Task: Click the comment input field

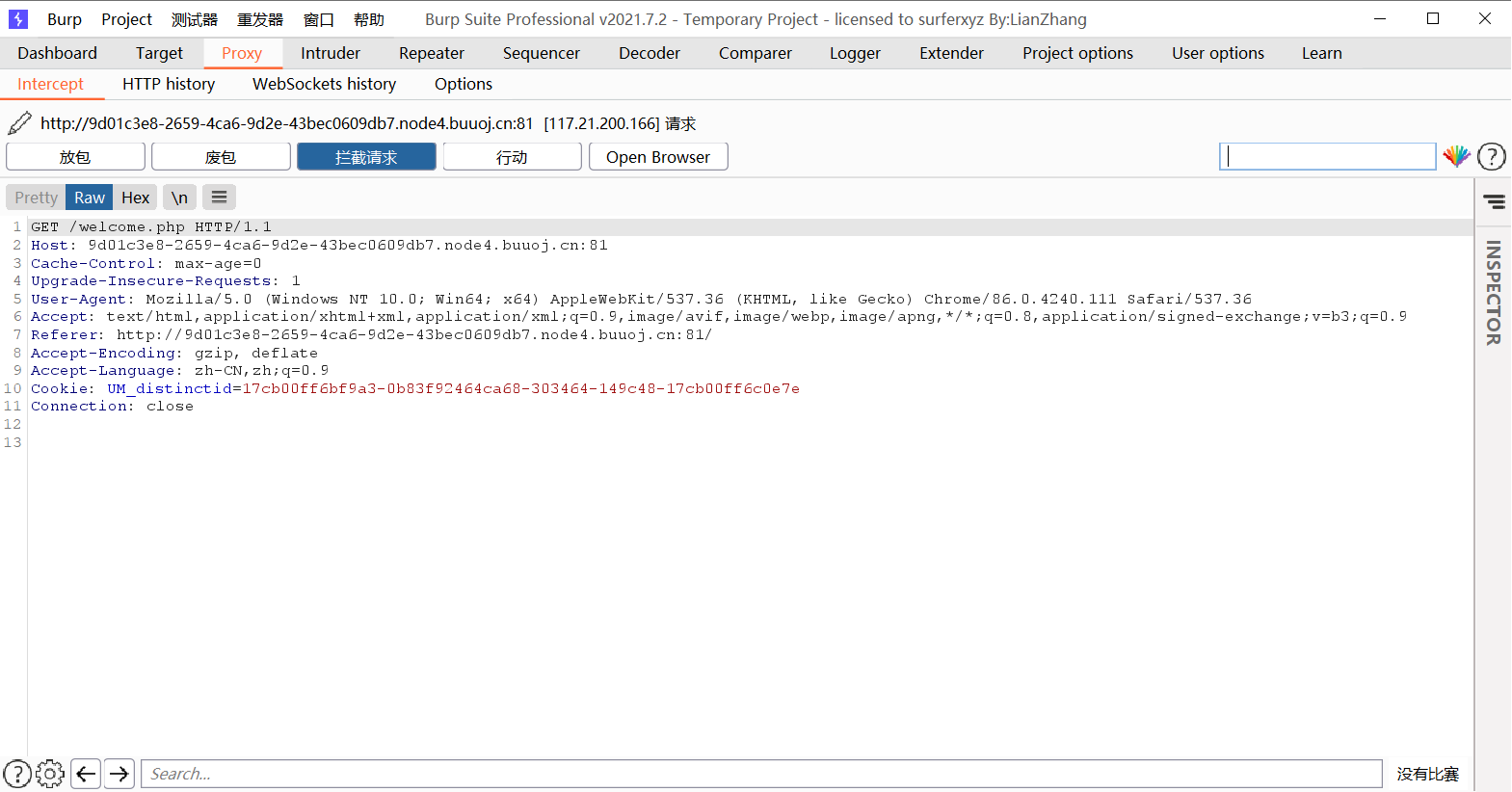Action: point(1328,156)
